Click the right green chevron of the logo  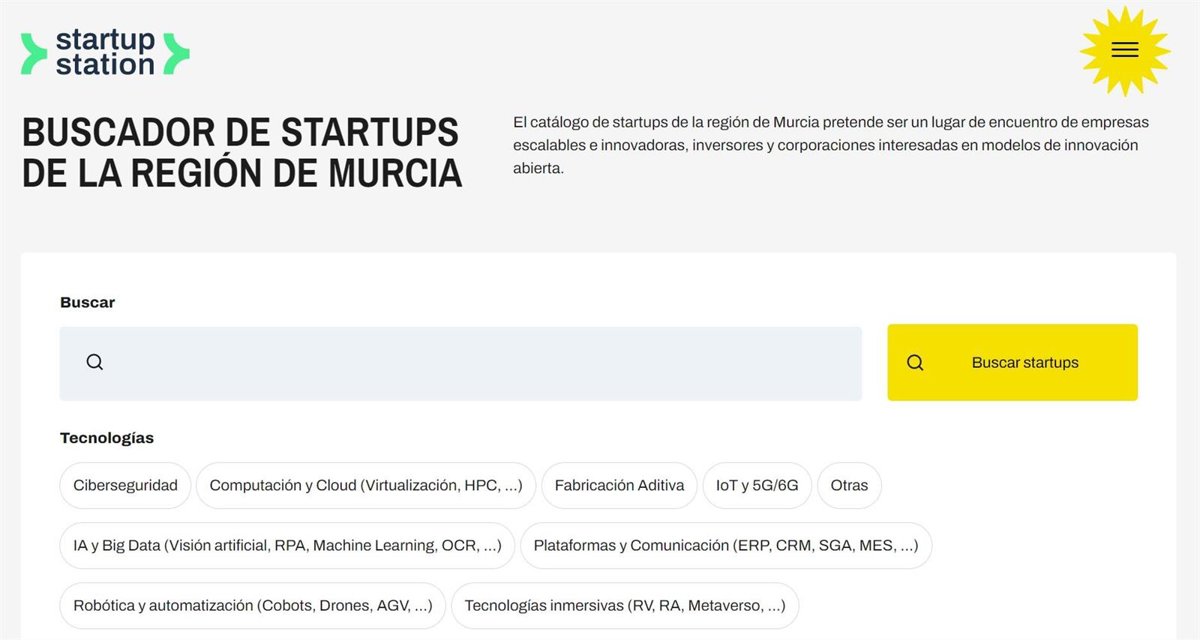tap(176, 53)
